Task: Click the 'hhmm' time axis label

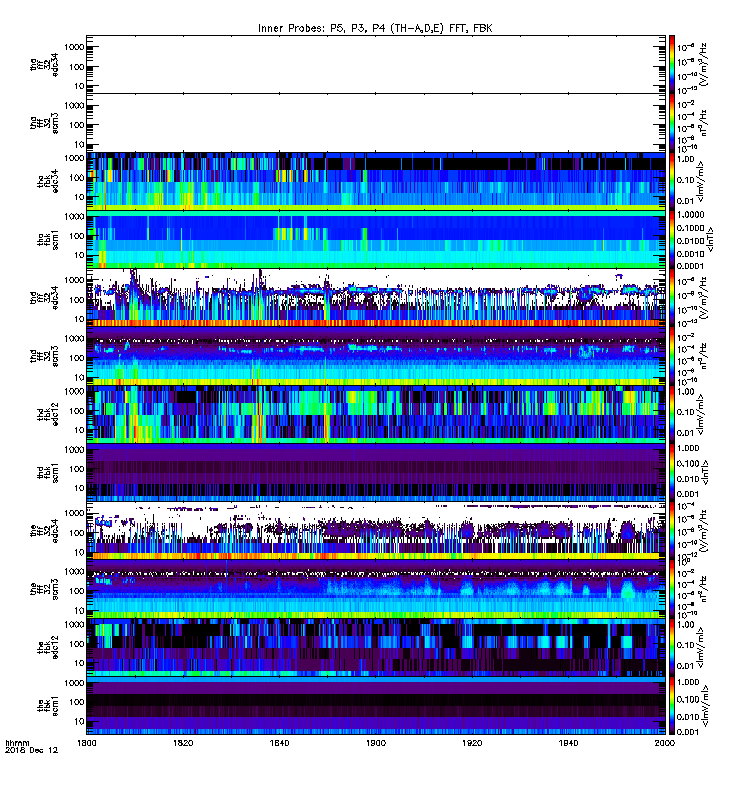Action: (x=17, y=743)
